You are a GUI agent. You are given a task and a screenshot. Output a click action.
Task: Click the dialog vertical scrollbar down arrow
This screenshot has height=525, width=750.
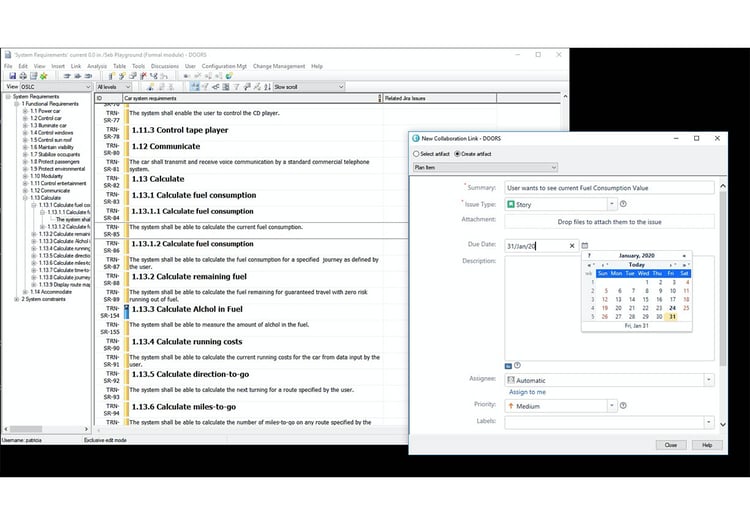pos(722,424)
